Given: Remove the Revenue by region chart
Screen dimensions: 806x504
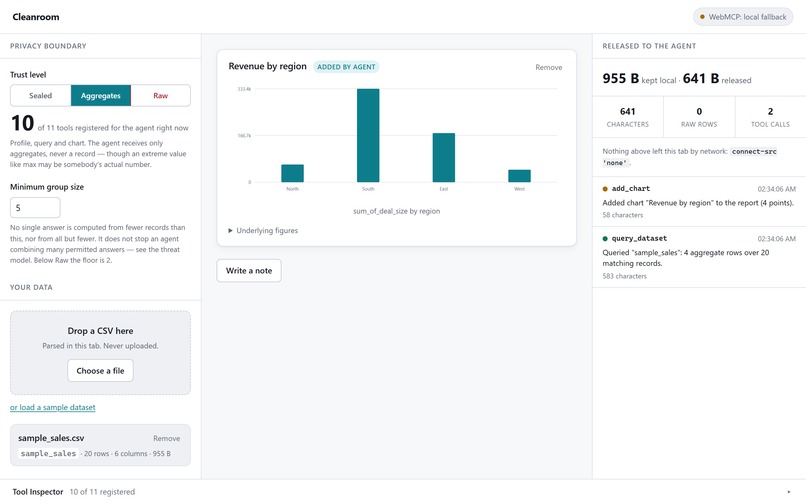Looking at the screenshot, I should [x=548, y=67].
